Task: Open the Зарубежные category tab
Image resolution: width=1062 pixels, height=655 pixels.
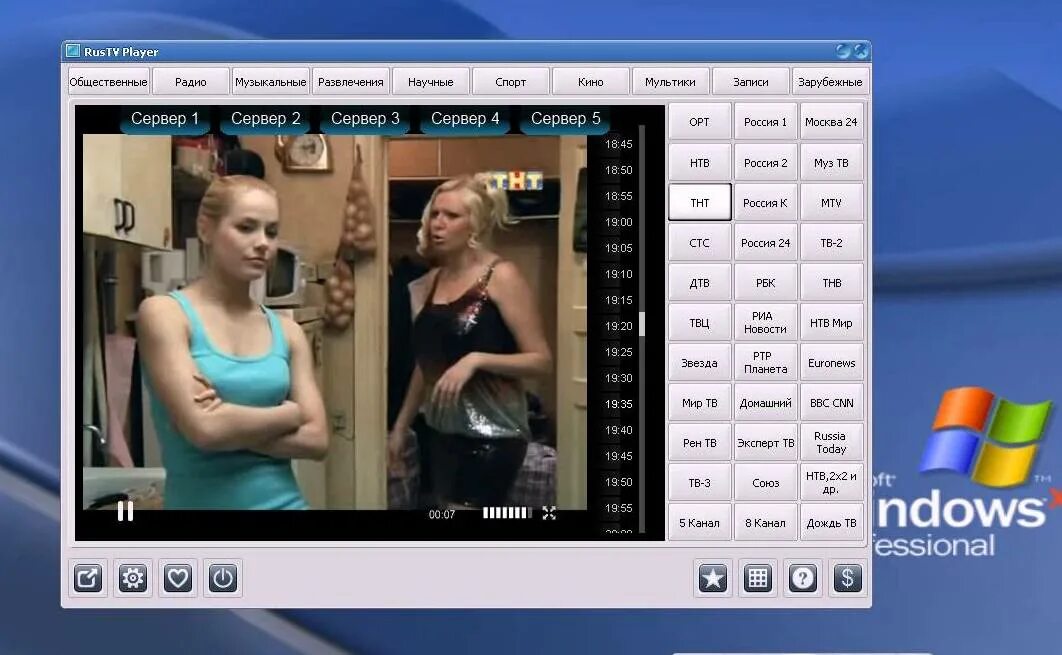Action: [x=830, y=82]
